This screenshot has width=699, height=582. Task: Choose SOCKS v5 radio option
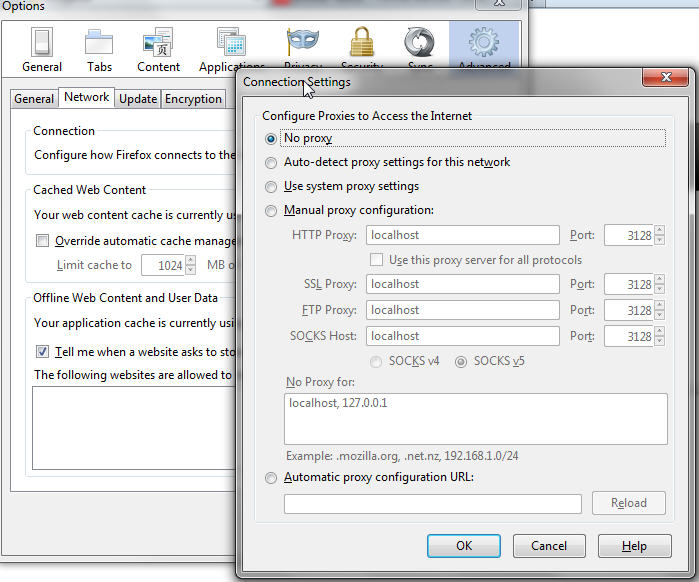(461, 361)
